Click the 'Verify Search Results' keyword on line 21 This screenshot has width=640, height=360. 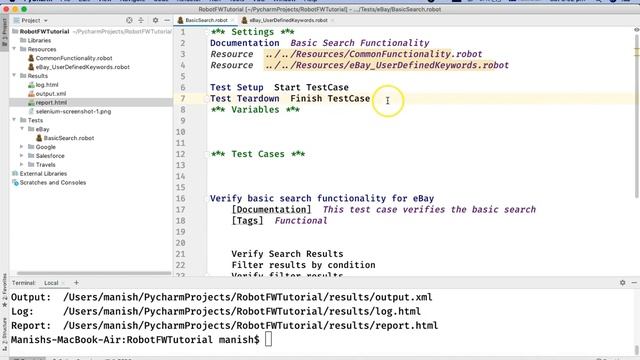tap(287, 254)
